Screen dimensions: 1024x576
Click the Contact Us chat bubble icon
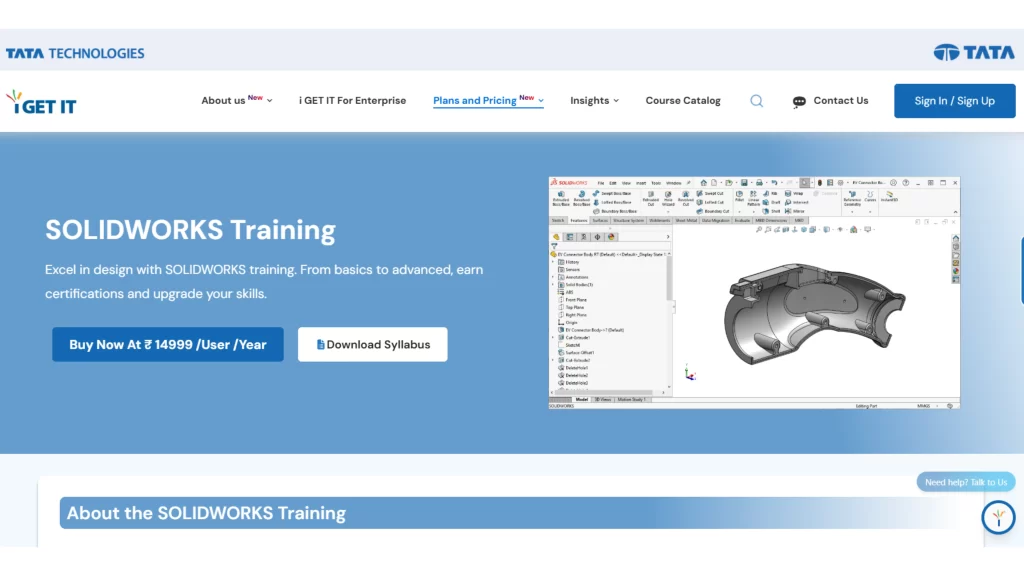tap(799, 101)
